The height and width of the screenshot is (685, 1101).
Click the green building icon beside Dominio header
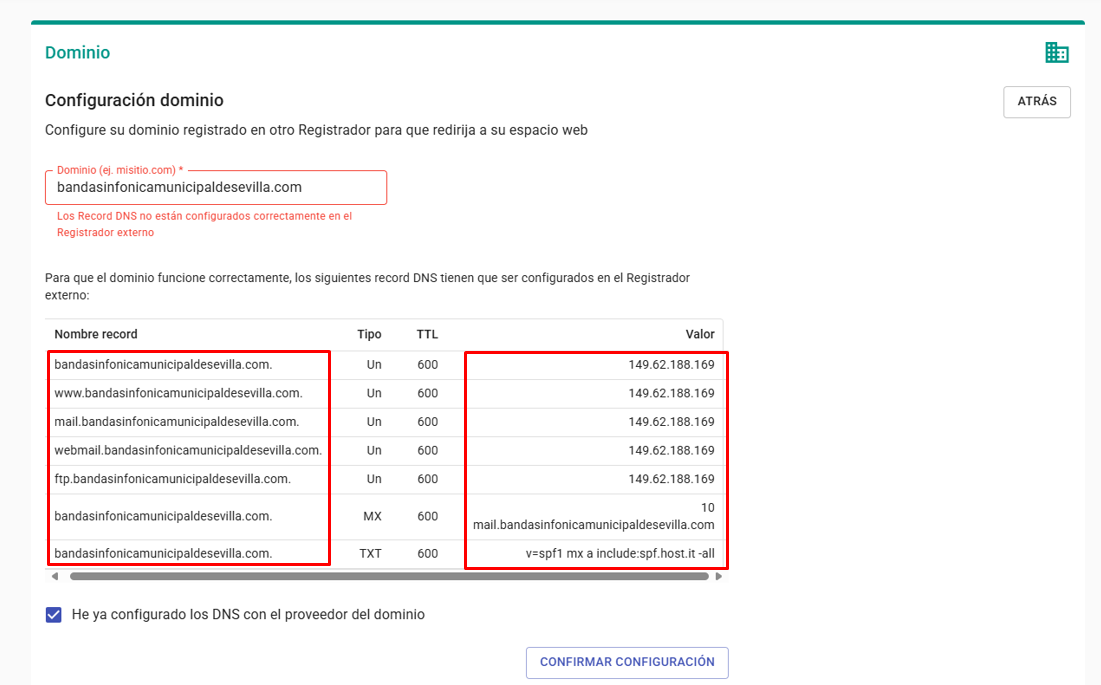tap(1057, 52)
